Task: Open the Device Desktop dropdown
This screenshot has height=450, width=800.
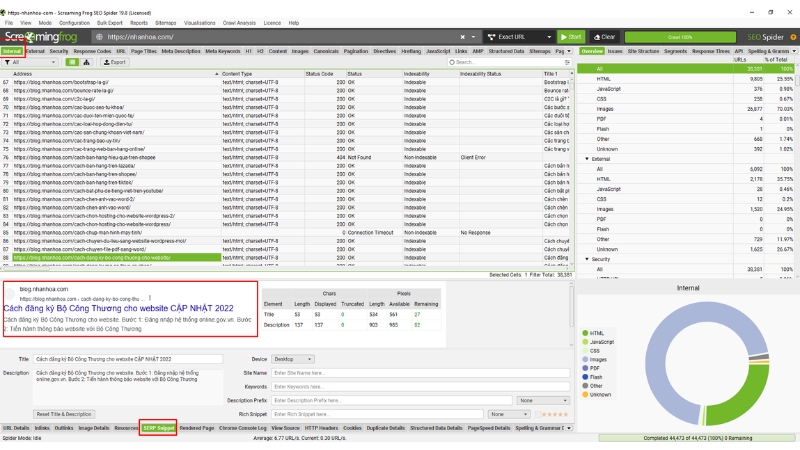Action: [x=292, y=359]
